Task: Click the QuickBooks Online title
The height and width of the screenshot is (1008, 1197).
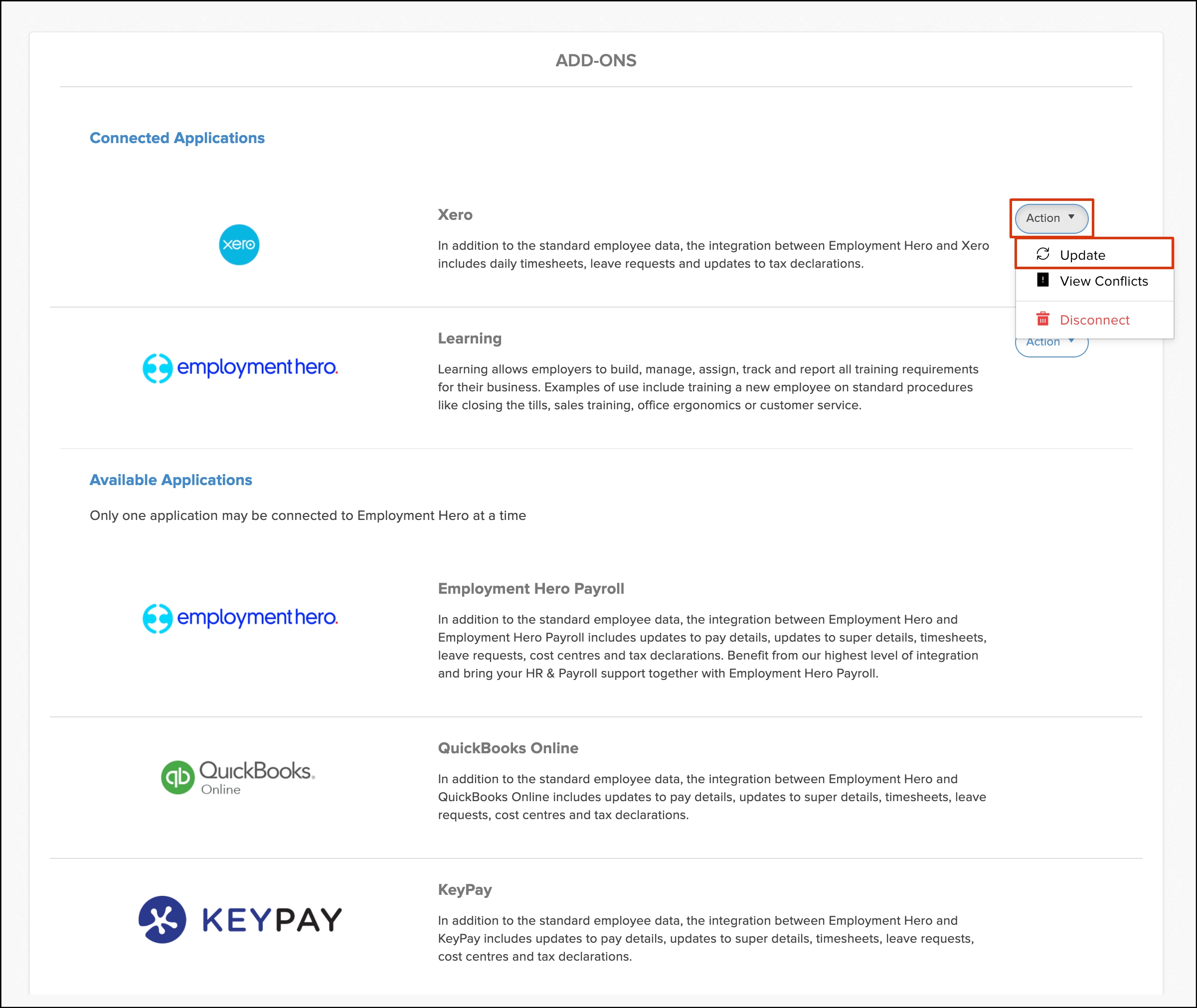Action: (x=508, y=748)
